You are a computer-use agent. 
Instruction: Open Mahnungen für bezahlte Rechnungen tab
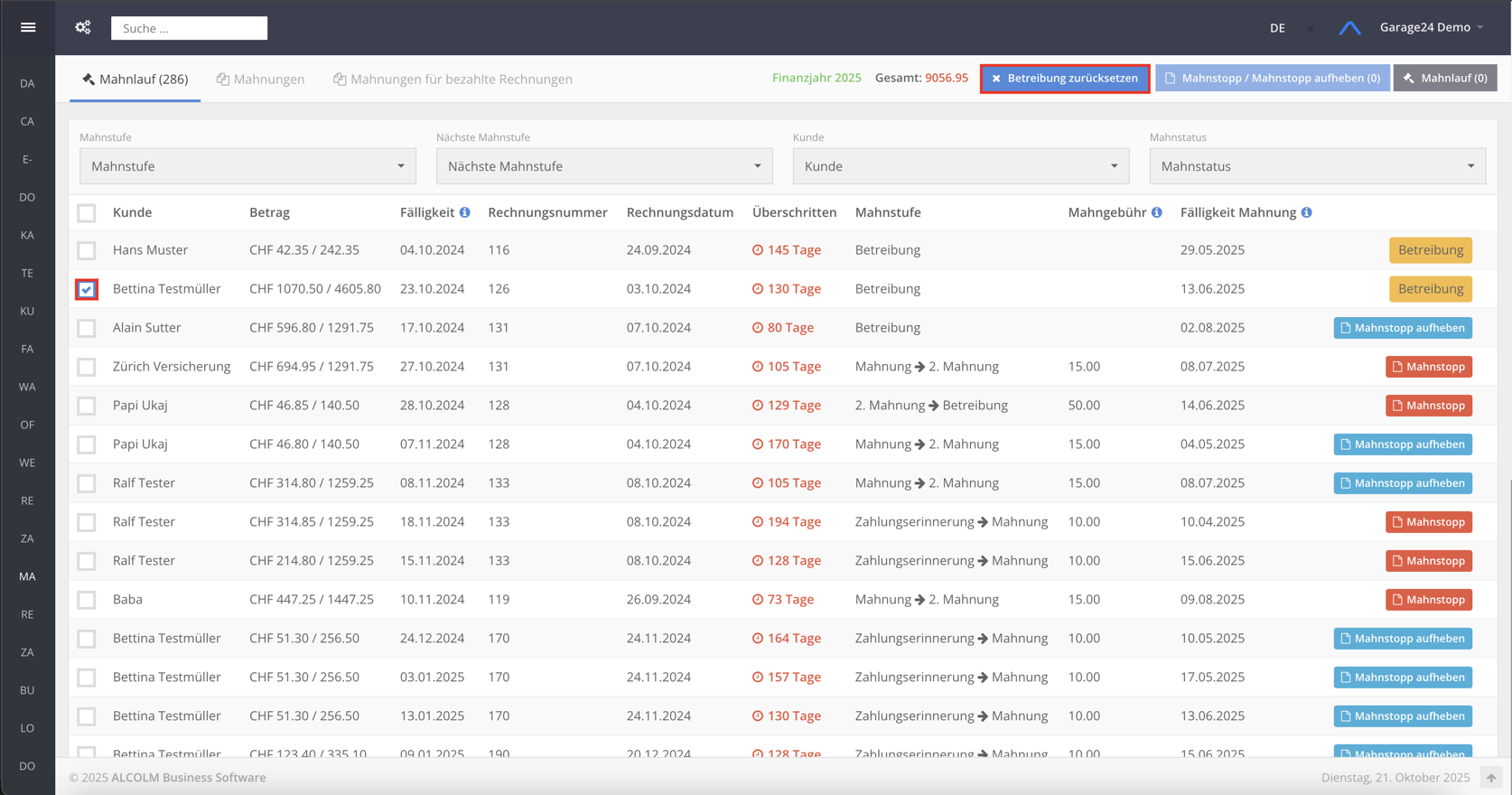pyautogui.click(x=453, y=79)
